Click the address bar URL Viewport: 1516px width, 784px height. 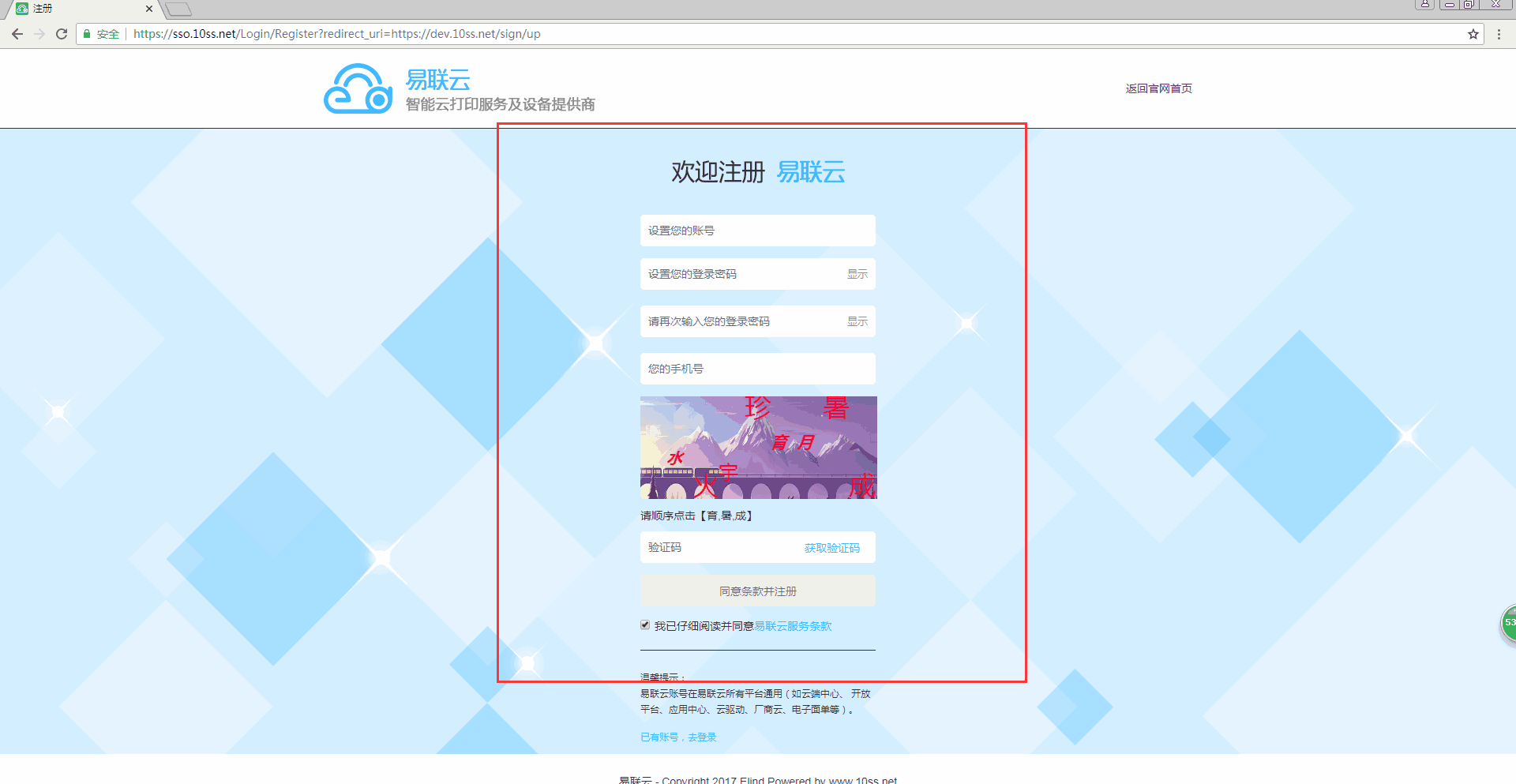click(336, 34)
